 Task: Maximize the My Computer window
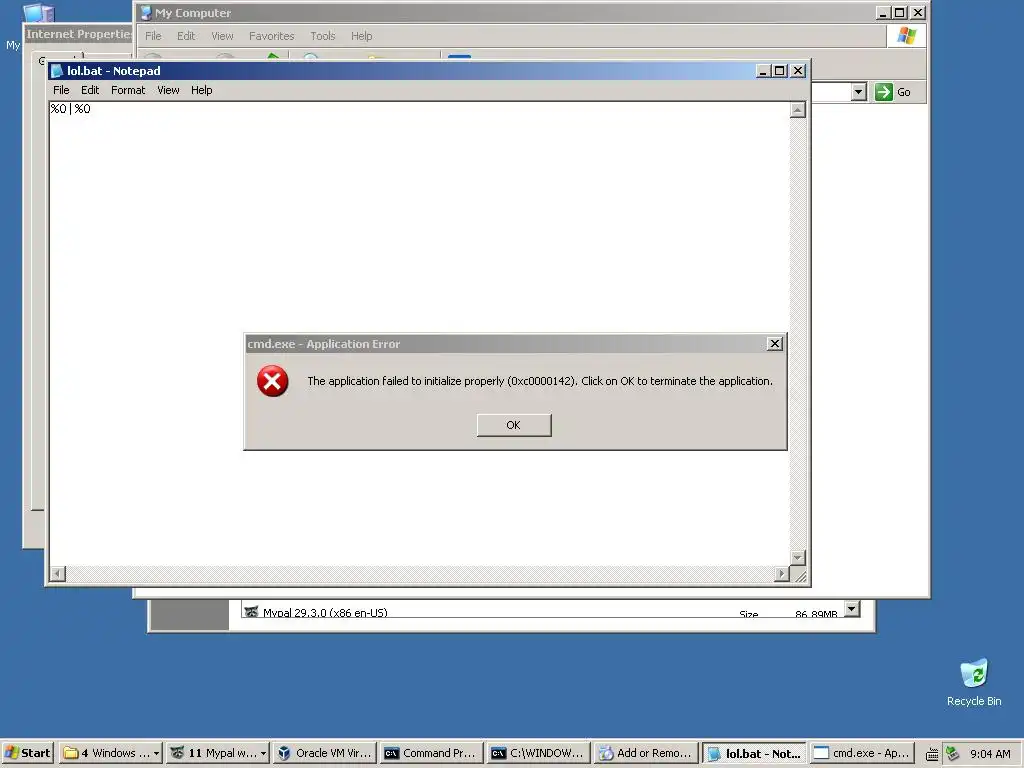pos(899,12)
